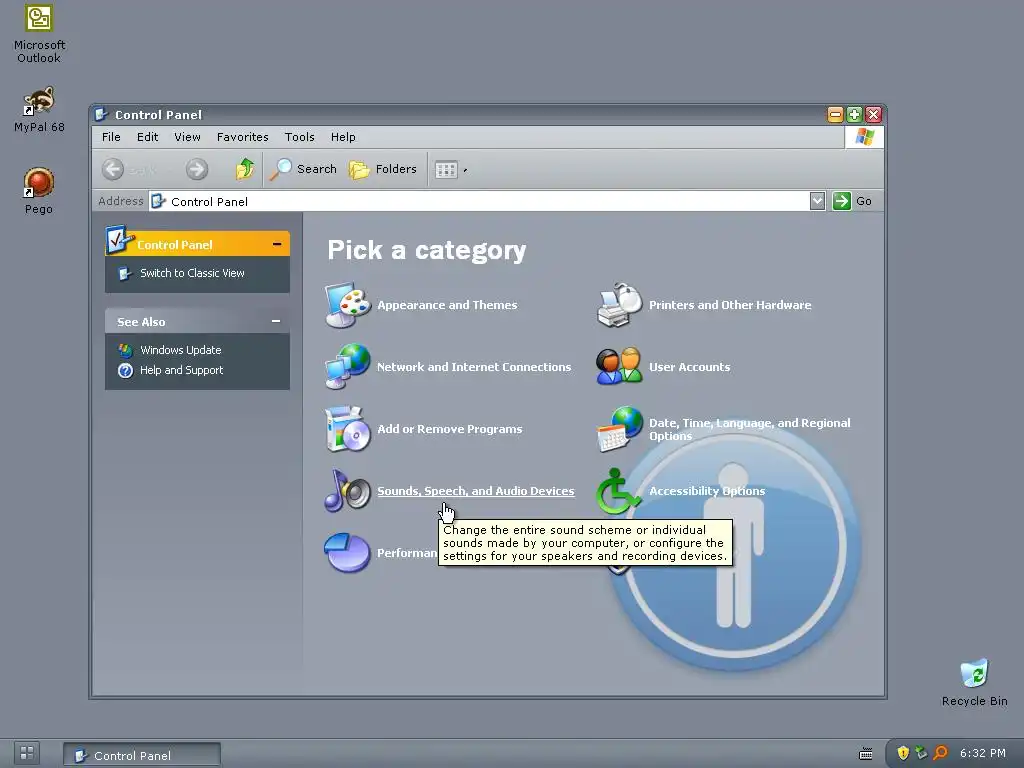This screenshot has width=1024, height=768.
Task: Click the Printers and Other Hardware icon
Action: click(x=619, y=304)
